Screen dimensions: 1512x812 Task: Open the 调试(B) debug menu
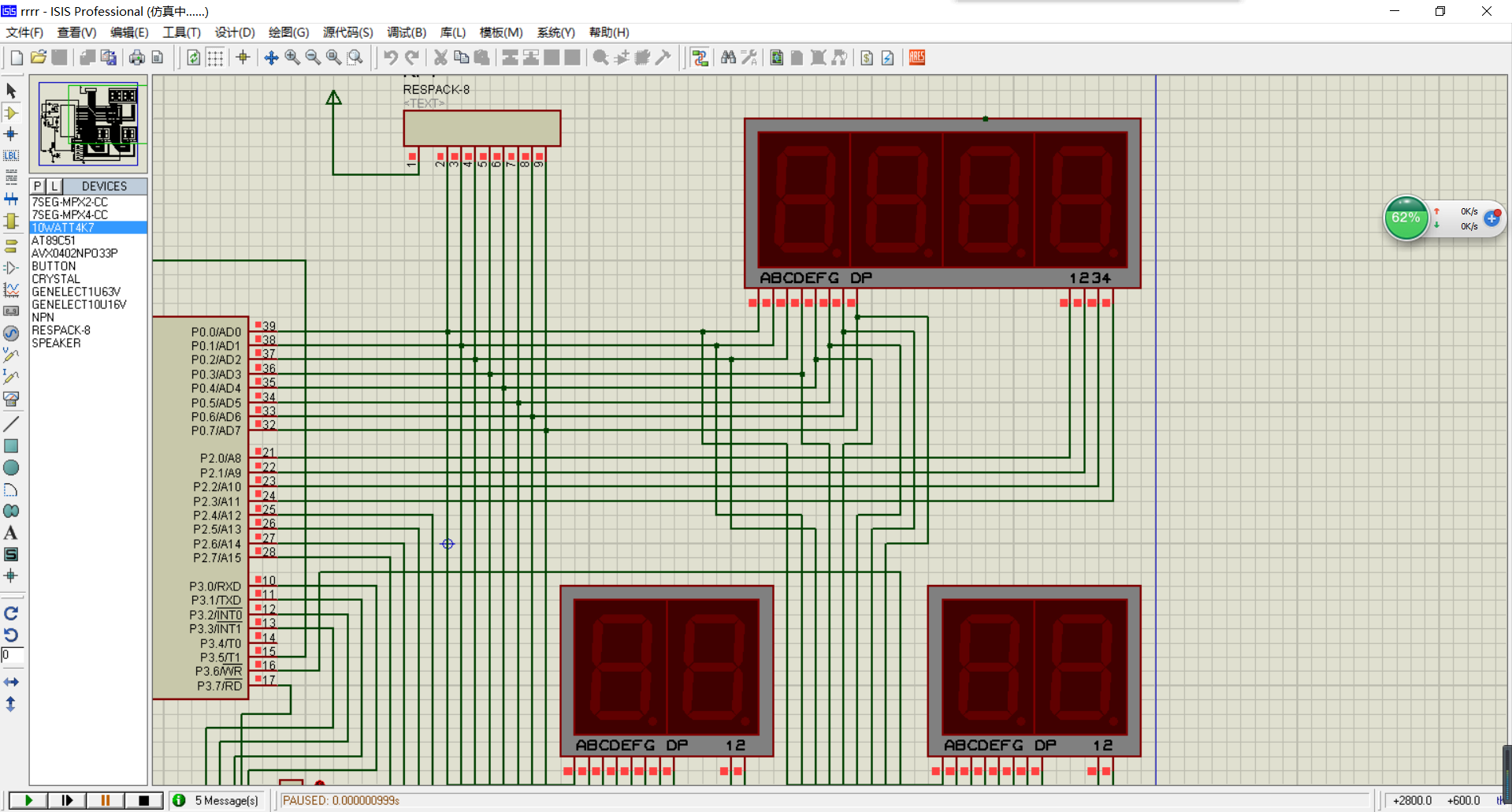[406, 32]
